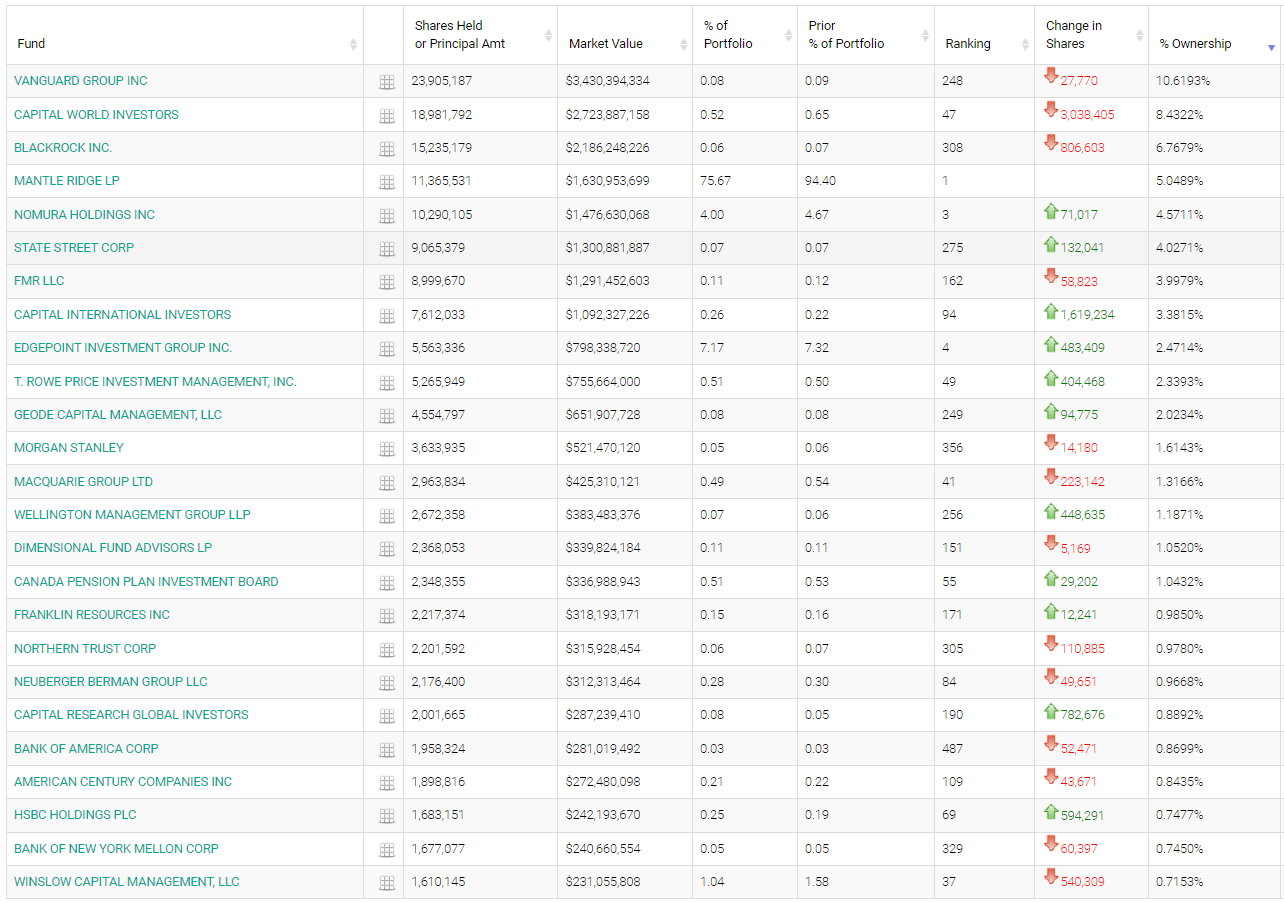
Task: Sort by Market Value column
Action: point(625,35)
